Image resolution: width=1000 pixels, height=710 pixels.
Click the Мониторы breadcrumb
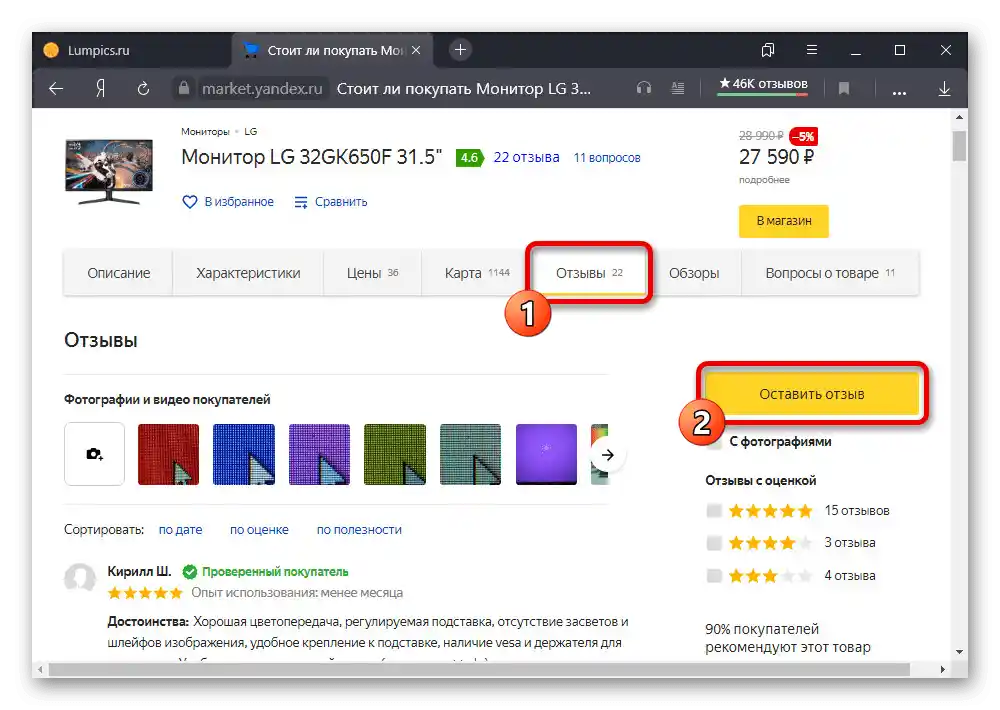205,131
